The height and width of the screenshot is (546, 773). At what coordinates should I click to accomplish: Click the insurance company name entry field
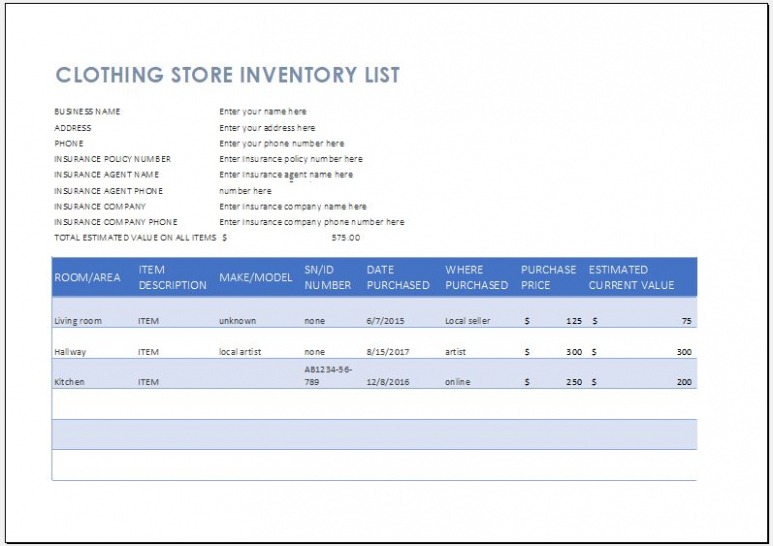tap(293, 207)
